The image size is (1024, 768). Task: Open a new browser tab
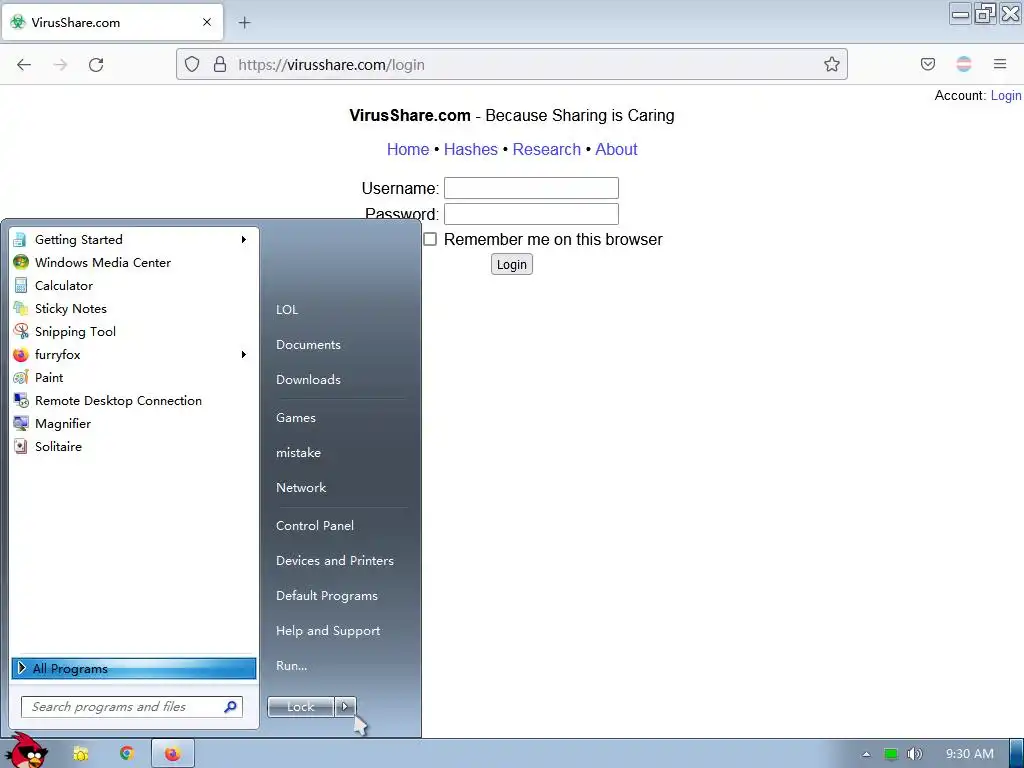click(244, 23)
